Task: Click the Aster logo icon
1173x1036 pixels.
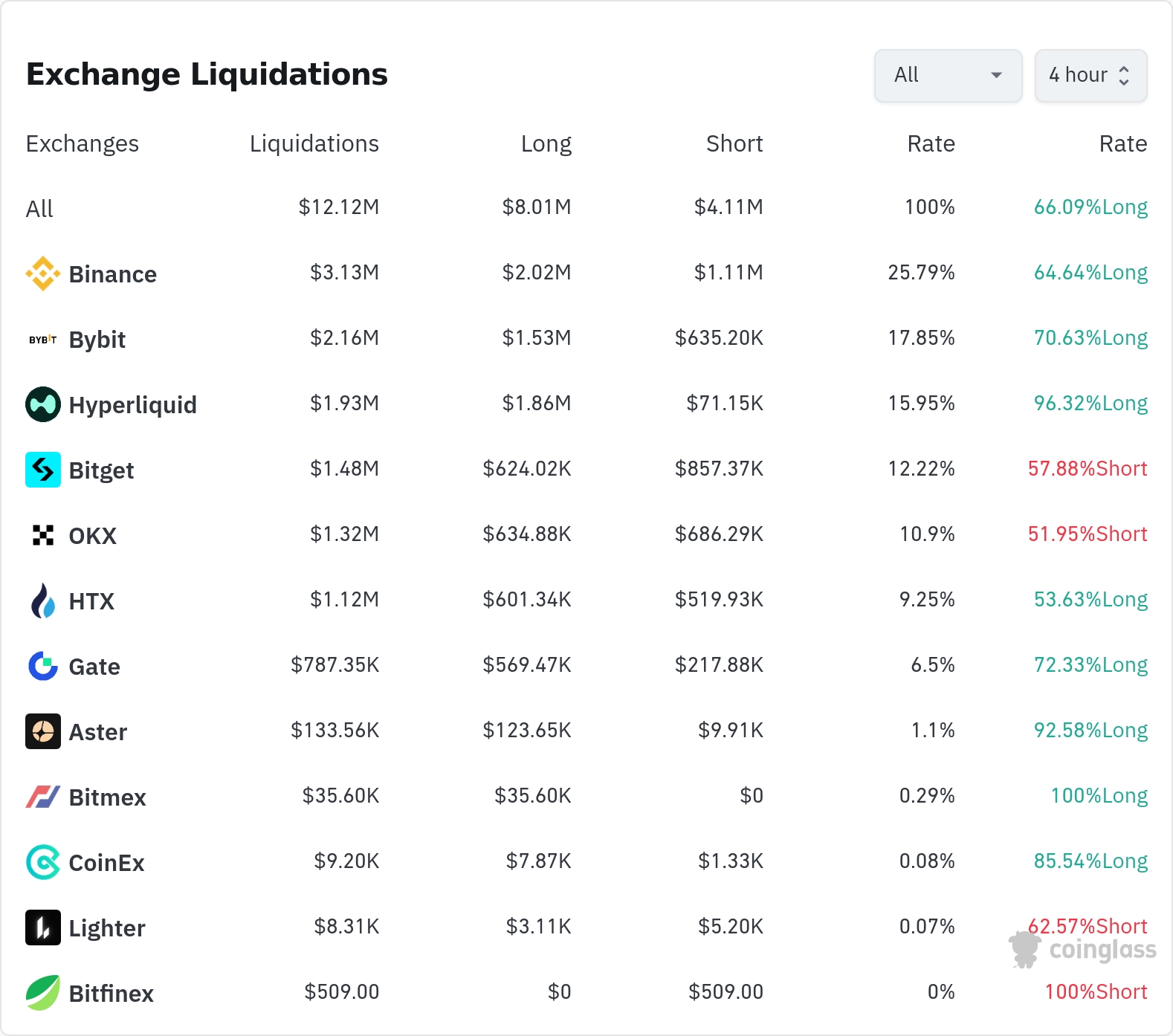Action: pyautogui.click(x=43, y=731)
